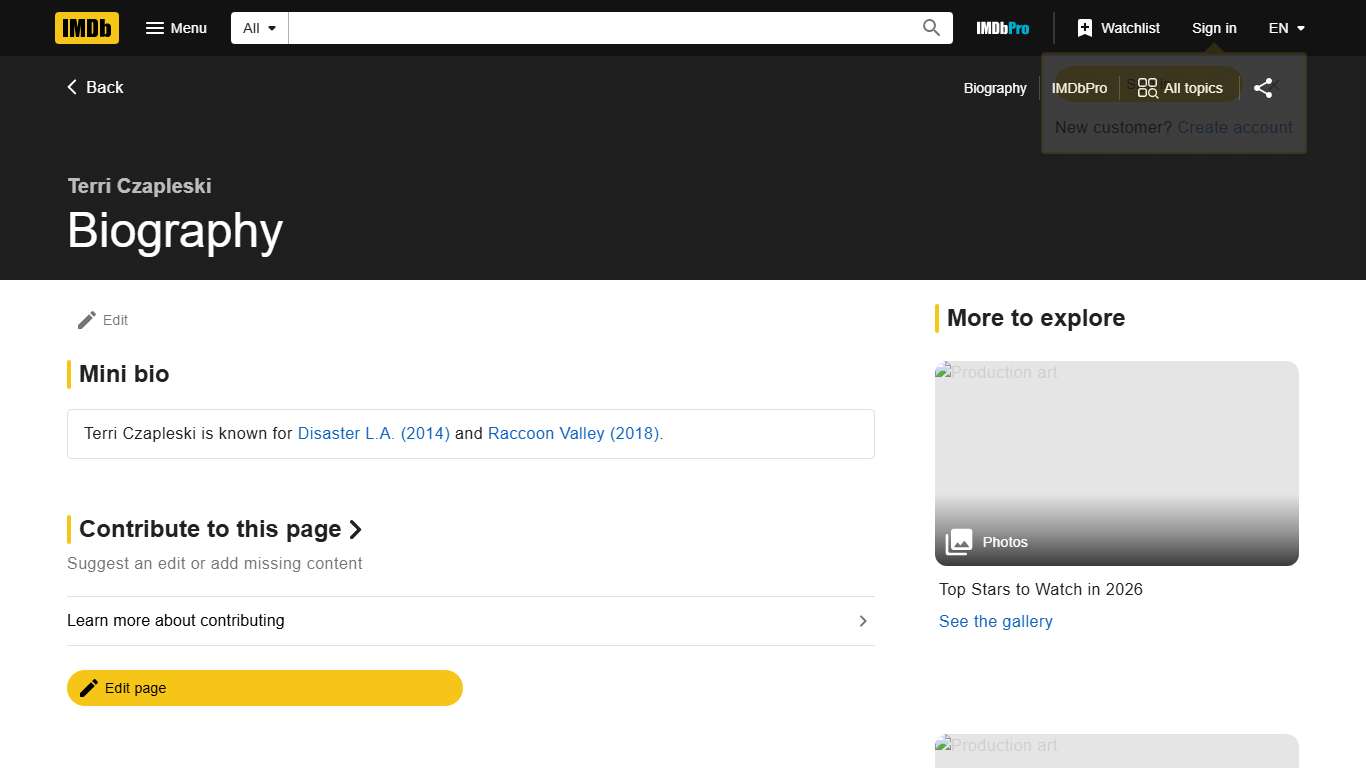The width and height of the screenshot is (1366, 768).
Task: Open All topics grid icon
Action: [1148, 88]
